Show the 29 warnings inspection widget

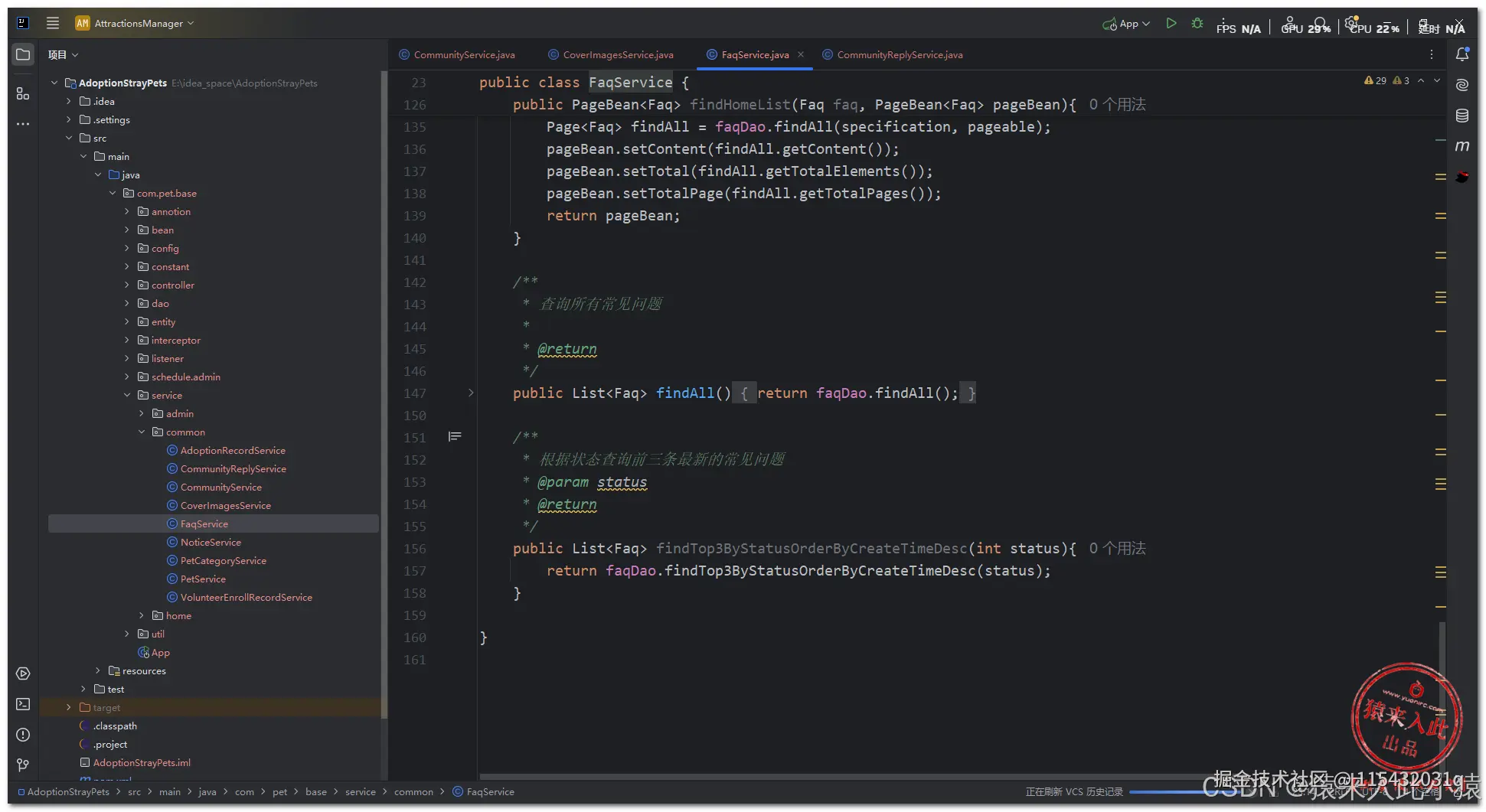pos(1375,80)
